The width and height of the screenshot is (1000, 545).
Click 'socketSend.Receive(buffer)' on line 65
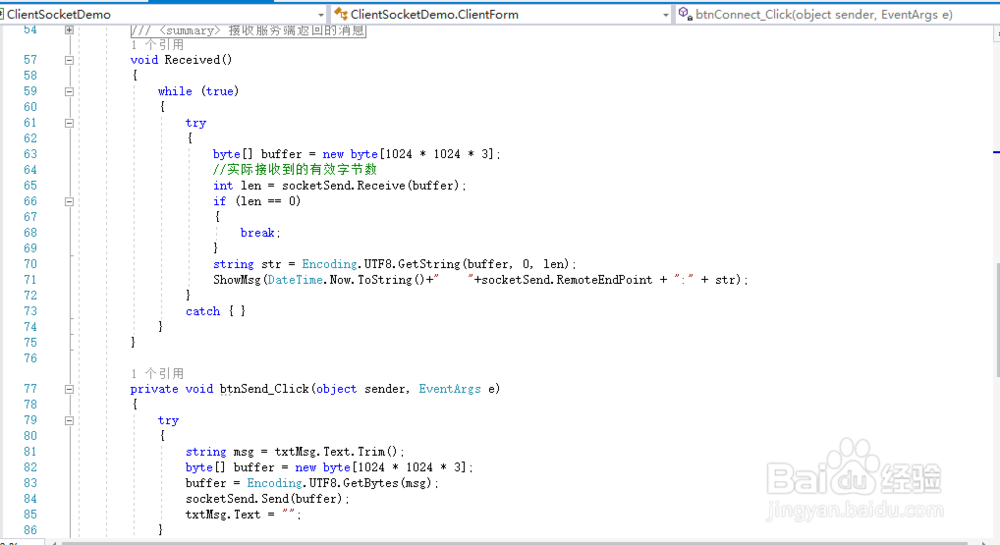pyautogui.click(x=371, y=185)
